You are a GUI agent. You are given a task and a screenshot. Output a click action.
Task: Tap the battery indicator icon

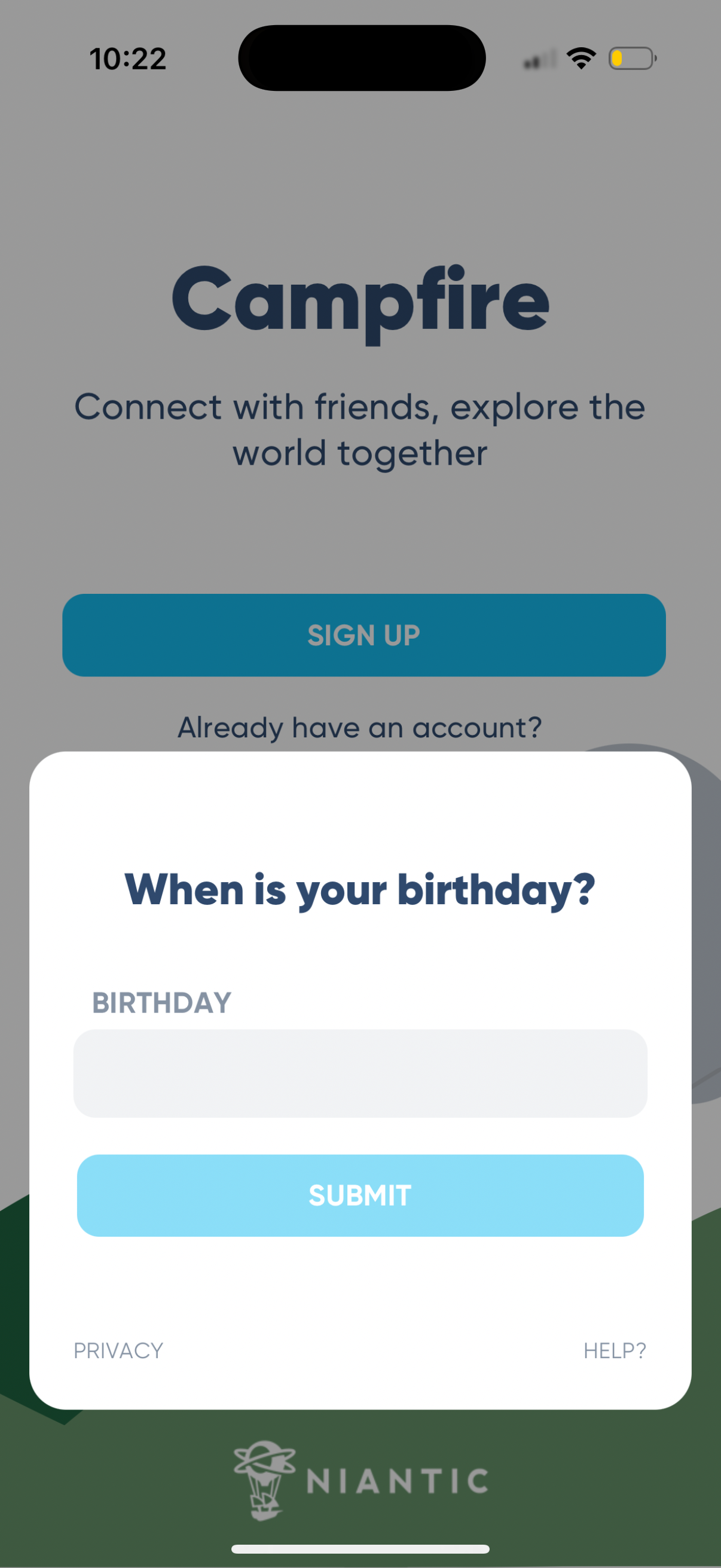pos(632,59)
